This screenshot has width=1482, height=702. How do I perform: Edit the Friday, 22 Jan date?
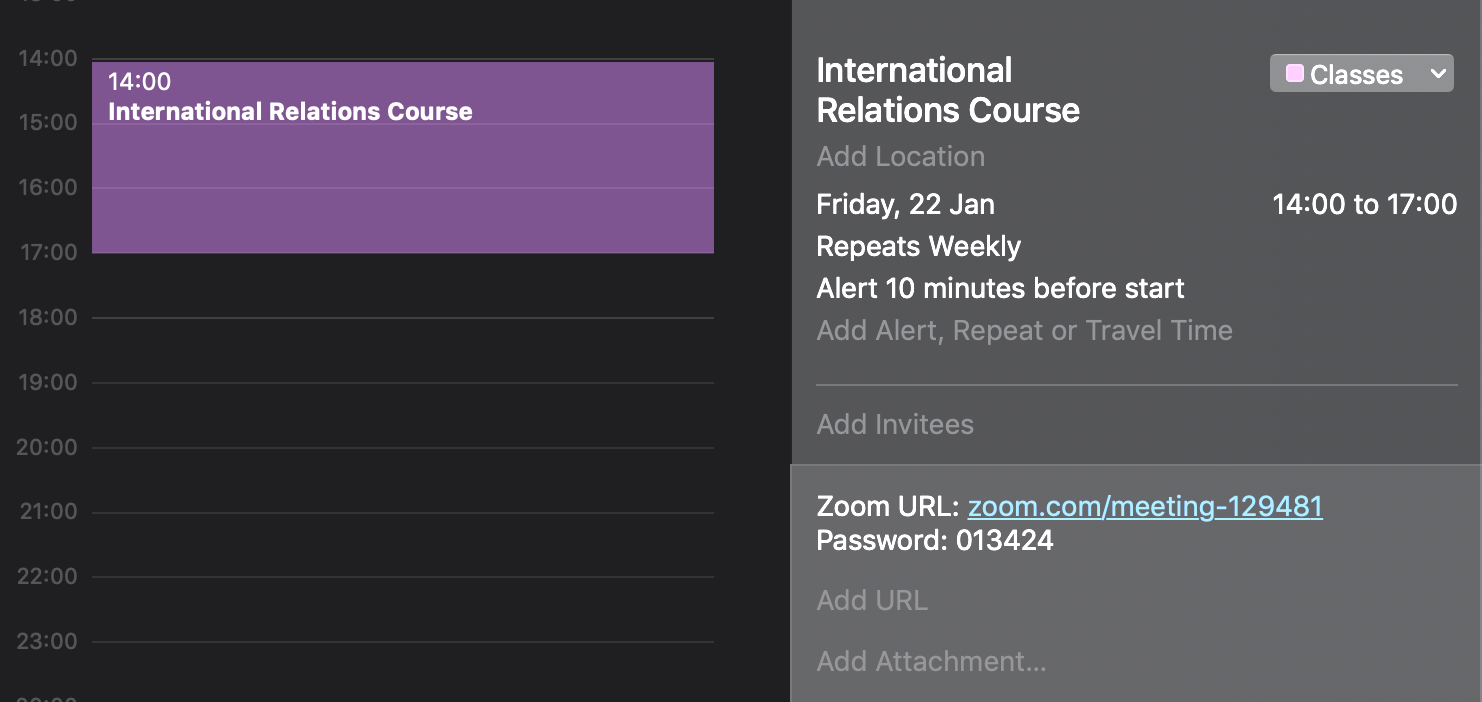tap(905, 205)
